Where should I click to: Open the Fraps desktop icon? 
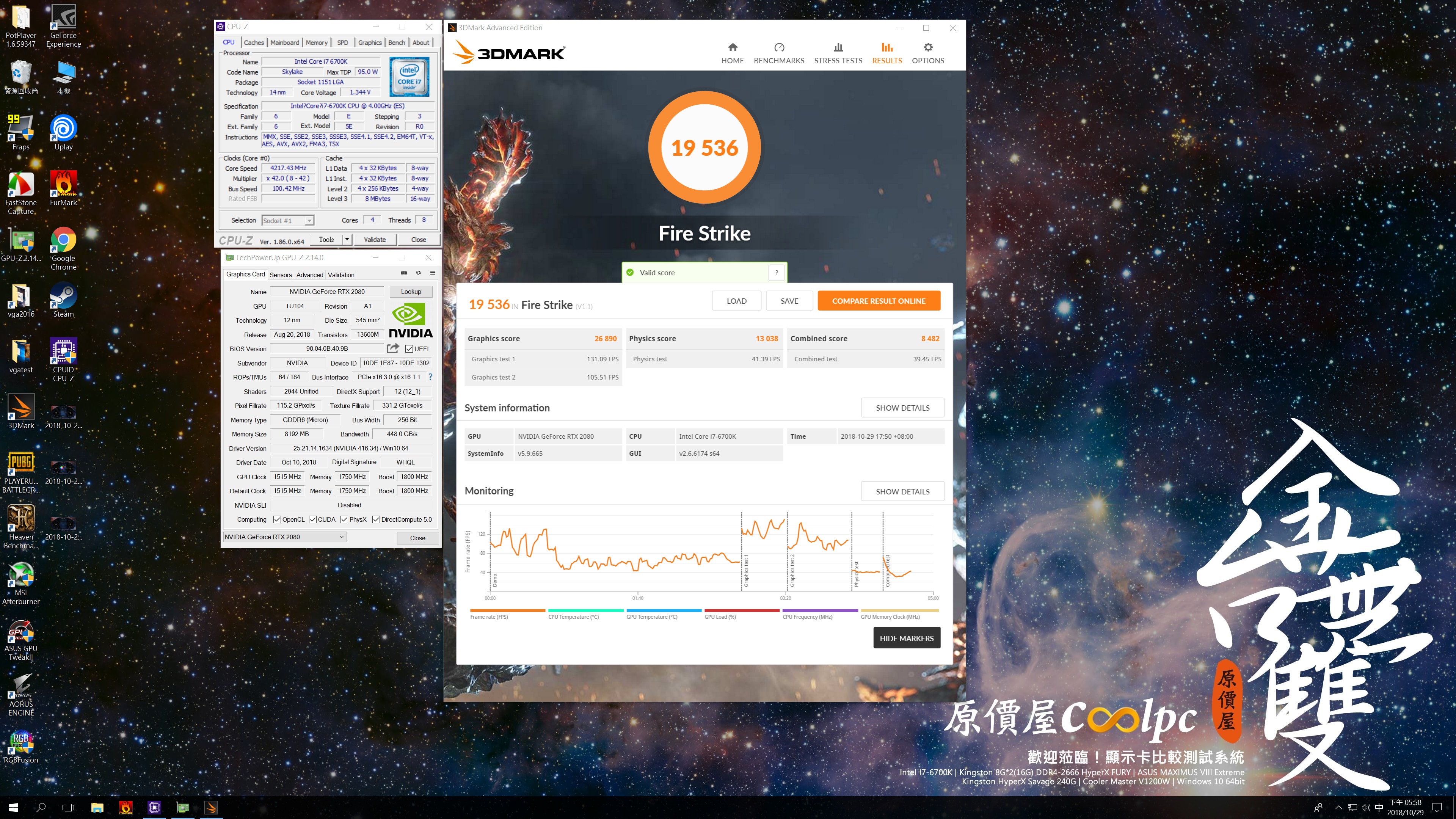[x=21, y=132]
